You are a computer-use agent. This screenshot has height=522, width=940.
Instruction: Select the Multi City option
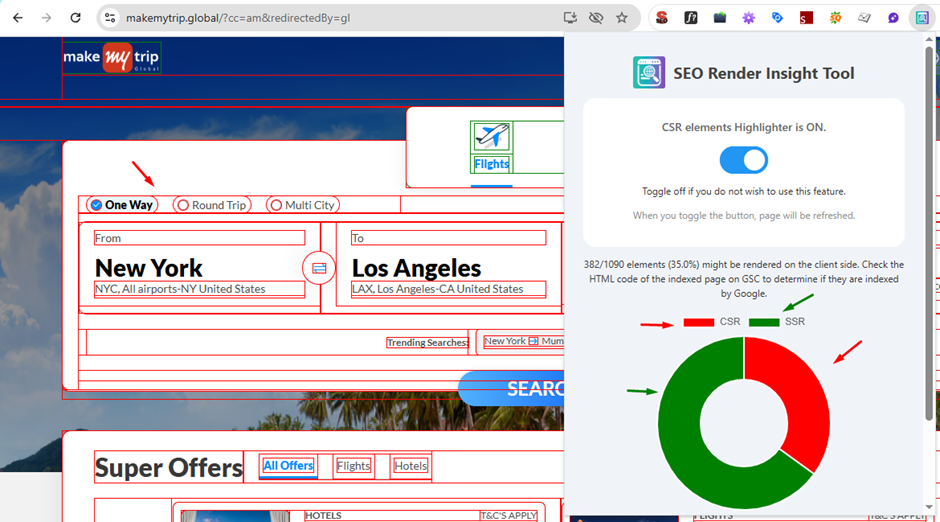tap(303, 205)
